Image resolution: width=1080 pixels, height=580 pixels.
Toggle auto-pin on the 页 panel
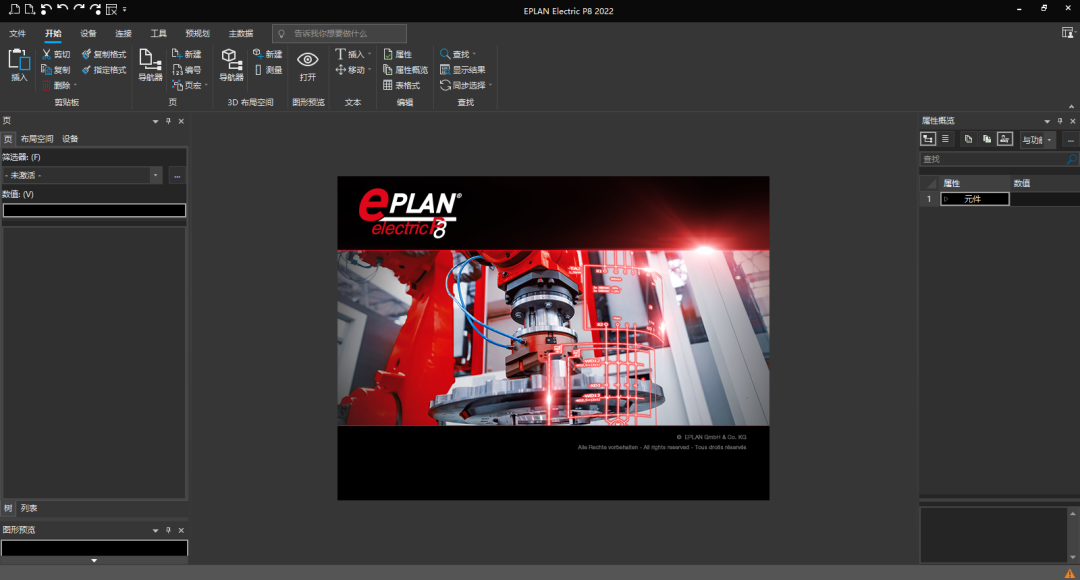click(x=168, y=120)
